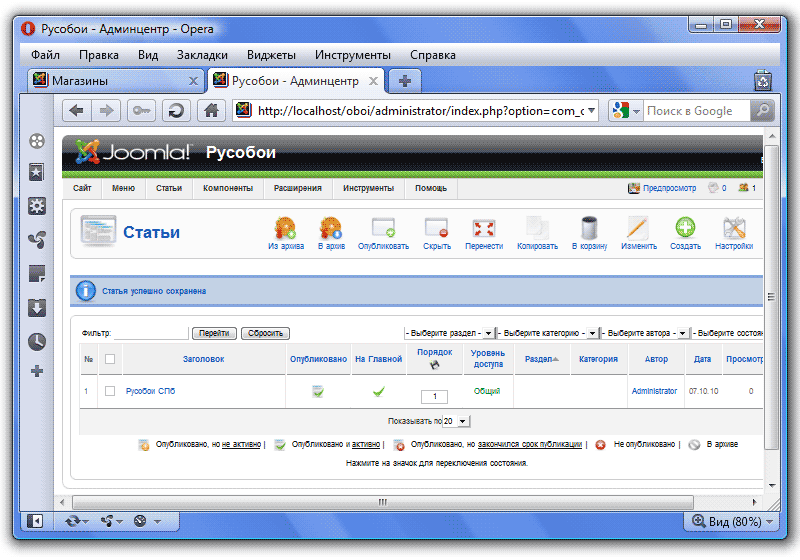
Task: Tick the checkbox for 'Русобои СПб' article
Action: pos(110,391)
